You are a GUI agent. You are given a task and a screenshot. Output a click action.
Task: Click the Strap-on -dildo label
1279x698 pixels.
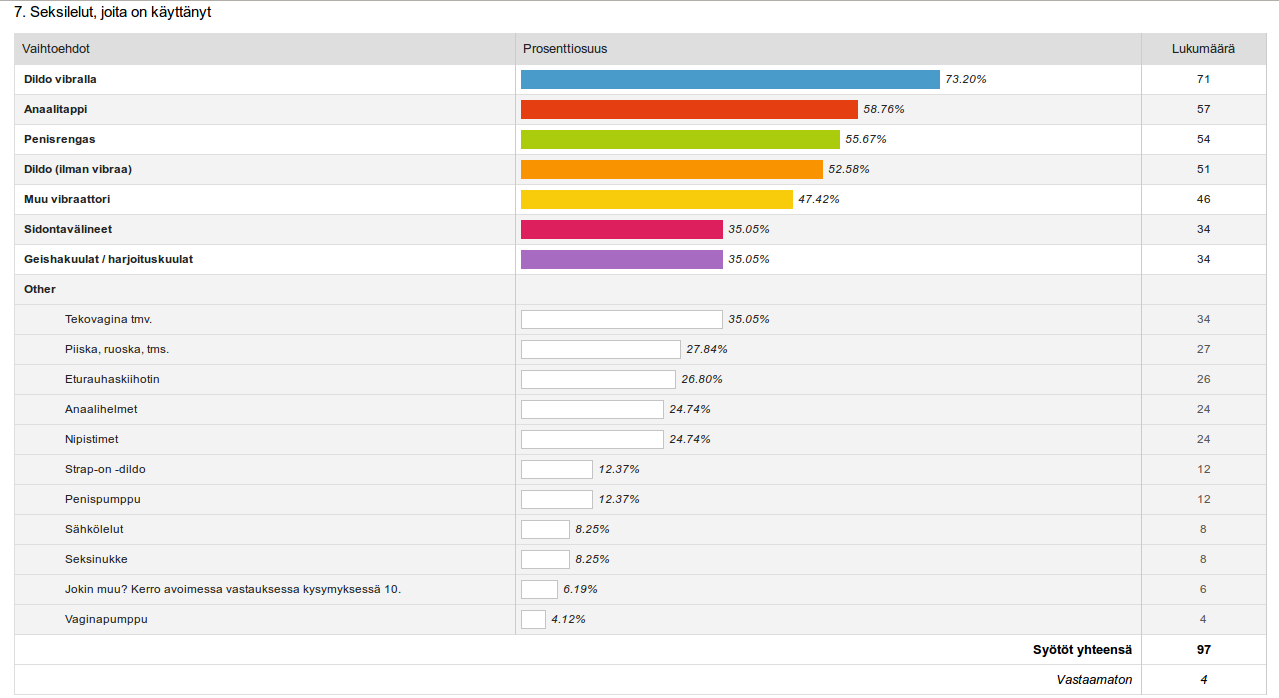point(105,469)
